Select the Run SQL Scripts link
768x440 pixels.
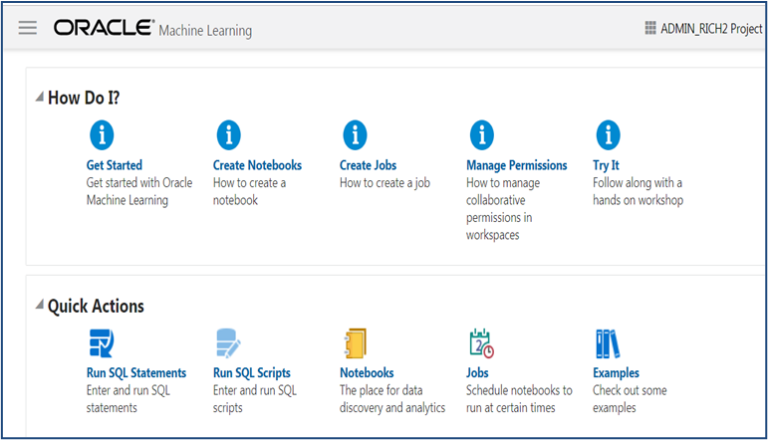point(252,373)
